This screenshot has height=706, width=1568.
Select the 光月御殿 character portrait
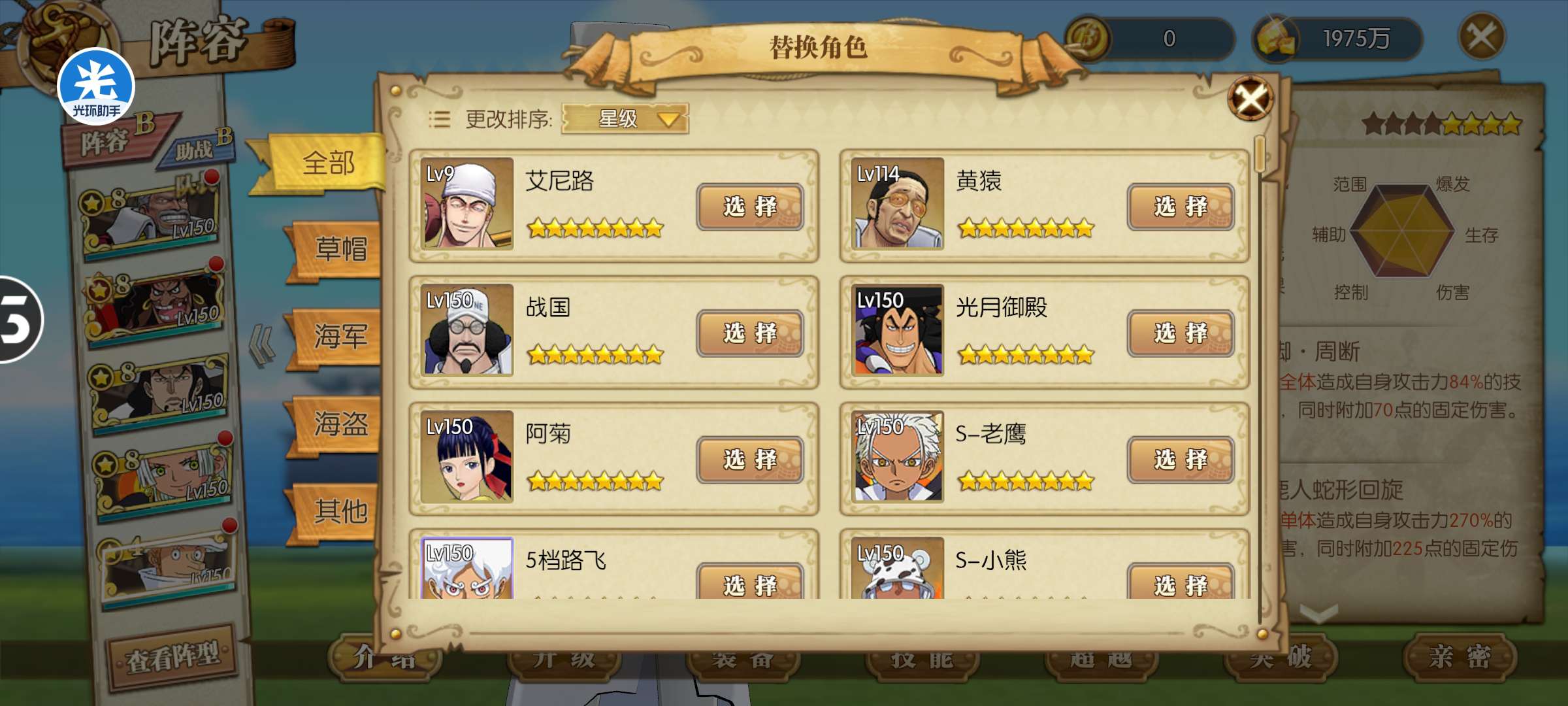(x=898, y=329)
